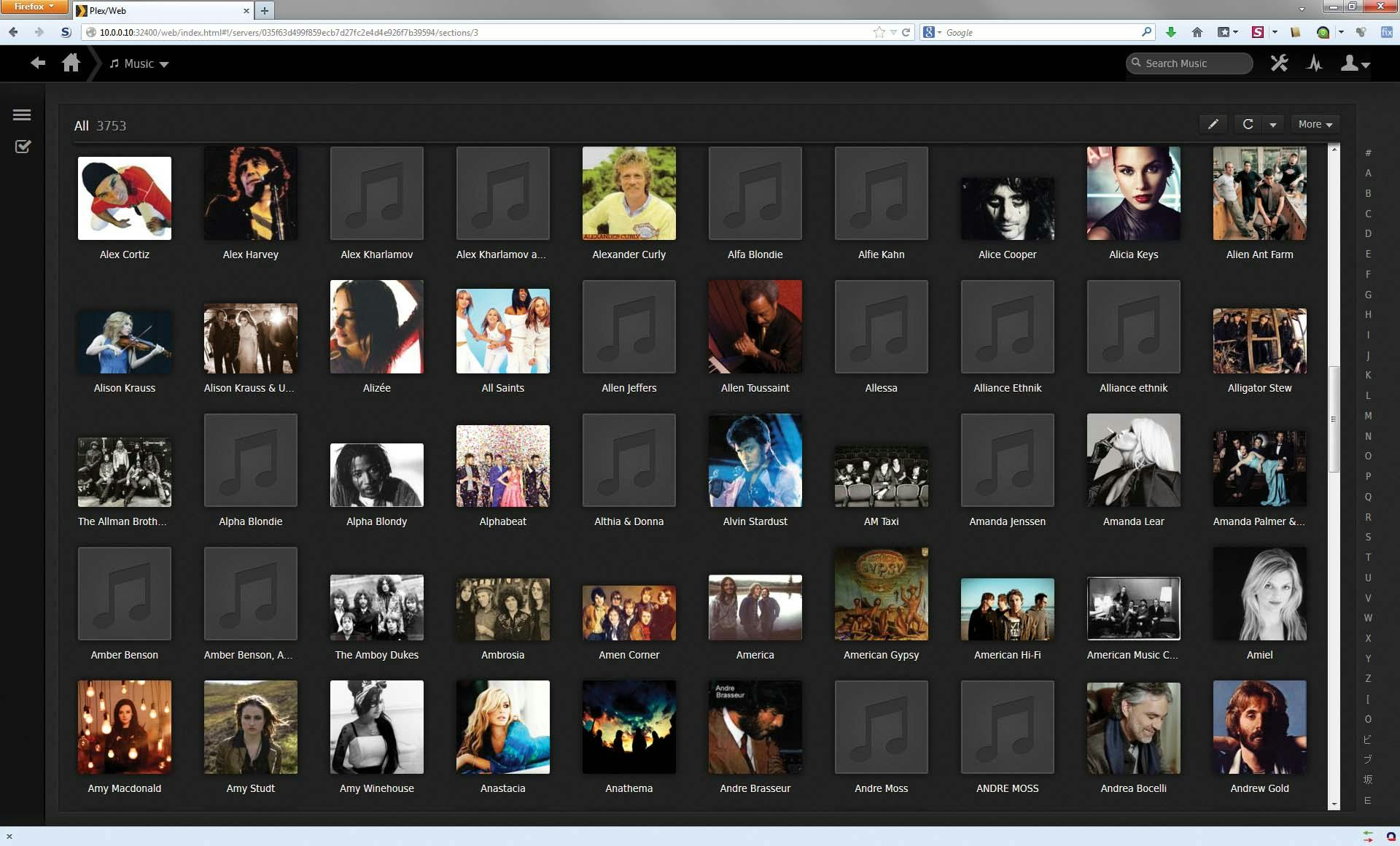Open the Alicia Keys artist link
Screen dimensions: 1400x846
pos(1133,255)
